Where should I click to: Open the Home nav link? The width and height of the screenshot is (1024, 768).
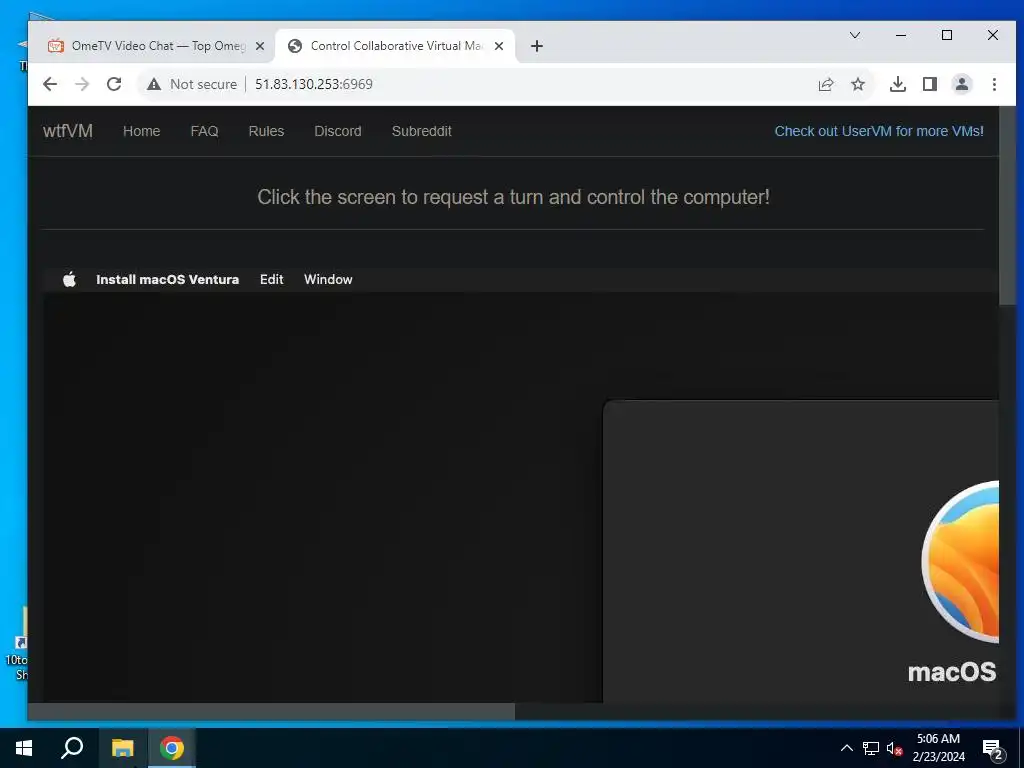point(142,131)
